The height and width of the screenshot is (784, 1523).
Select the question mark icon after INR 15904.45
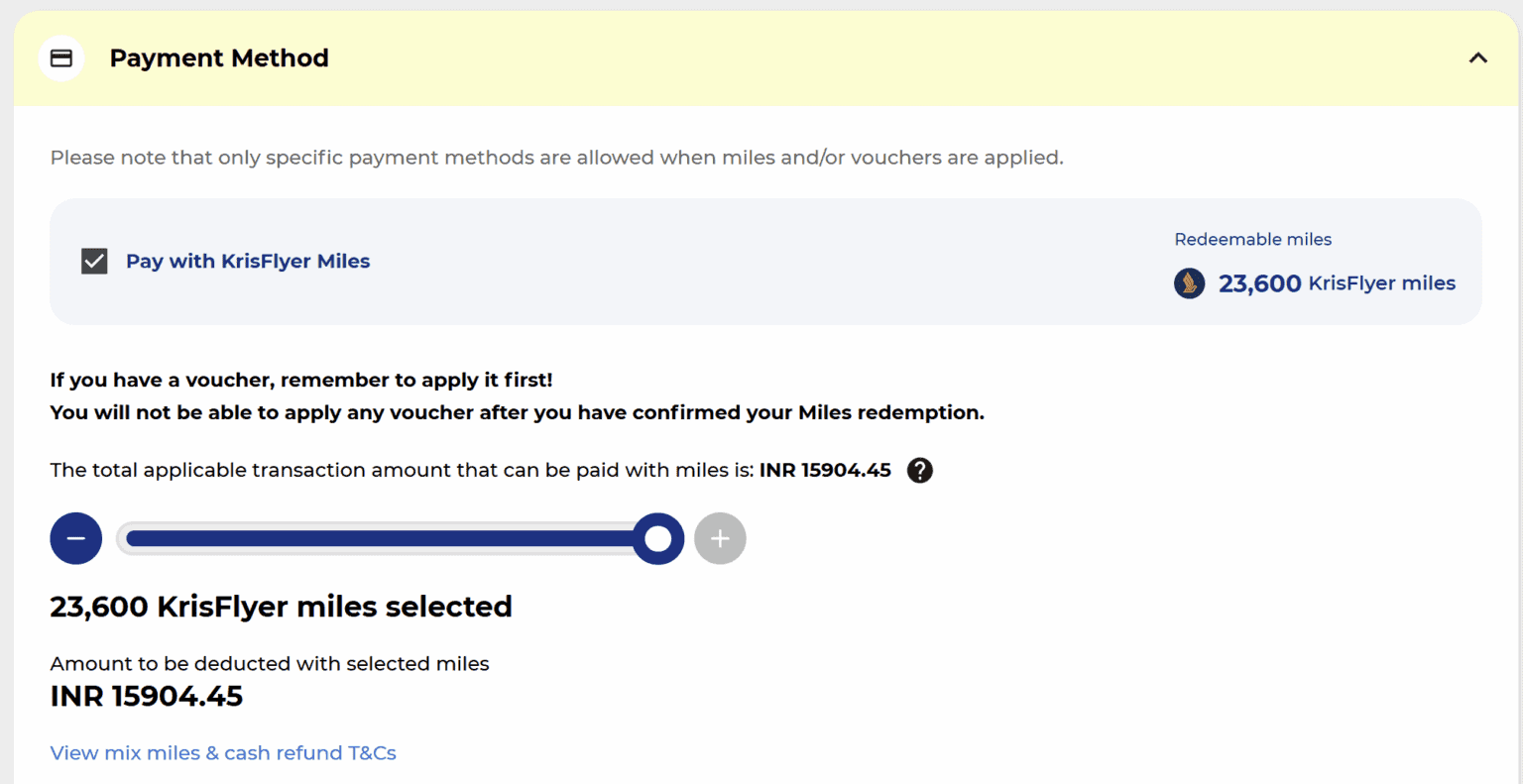tap(919, 470)
